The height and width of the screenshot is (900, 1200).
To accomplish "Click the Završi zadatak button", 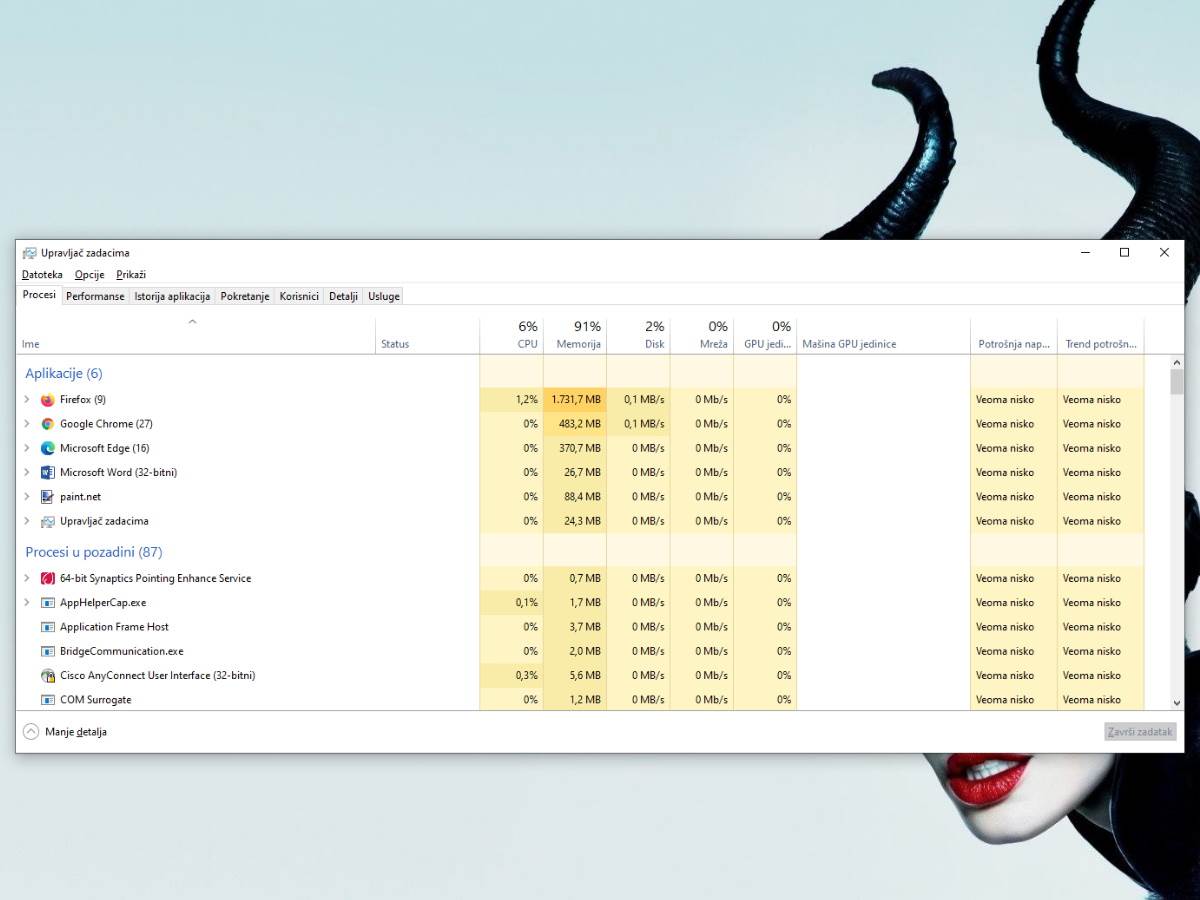I will coord(1140,731).
